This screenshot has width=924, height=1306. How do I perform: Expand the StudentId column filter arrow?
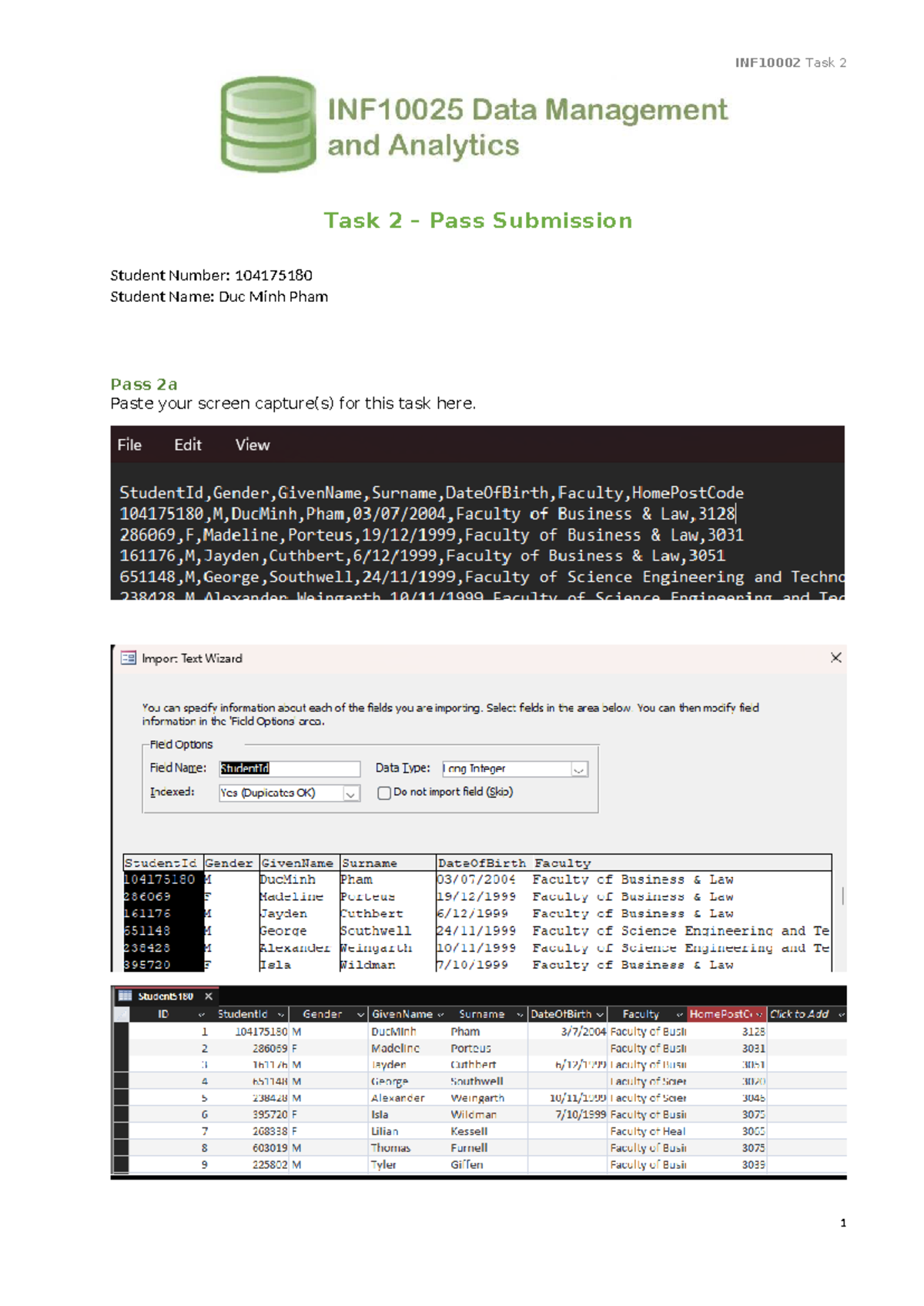pyautogui.click(x=281, y=1015)
